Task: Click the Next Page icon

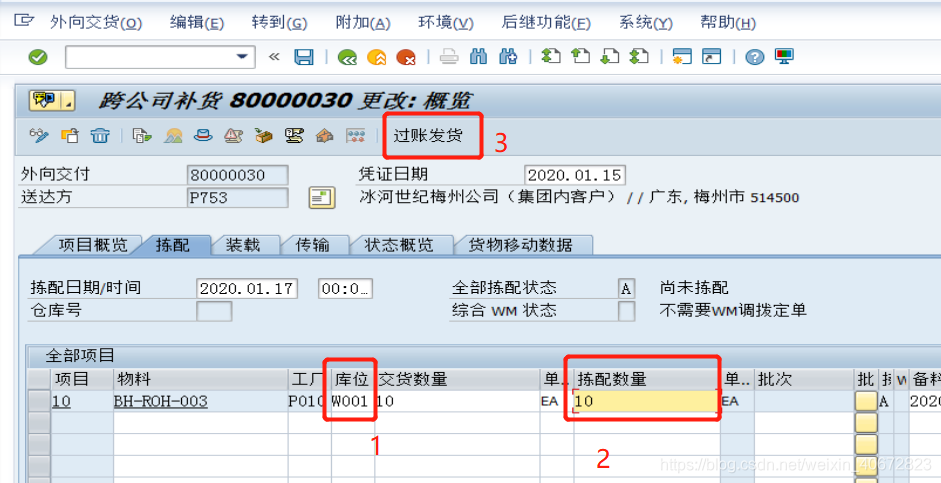Action: (610, 57)
